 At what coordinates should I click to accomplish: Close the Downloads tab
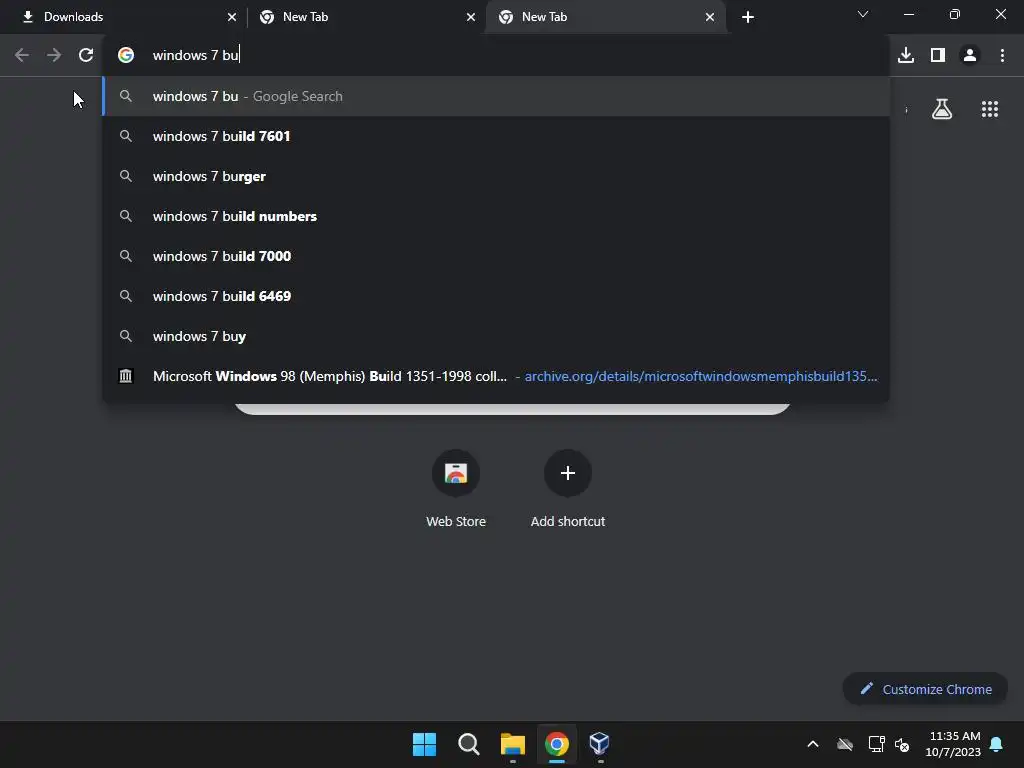(232, 17)
